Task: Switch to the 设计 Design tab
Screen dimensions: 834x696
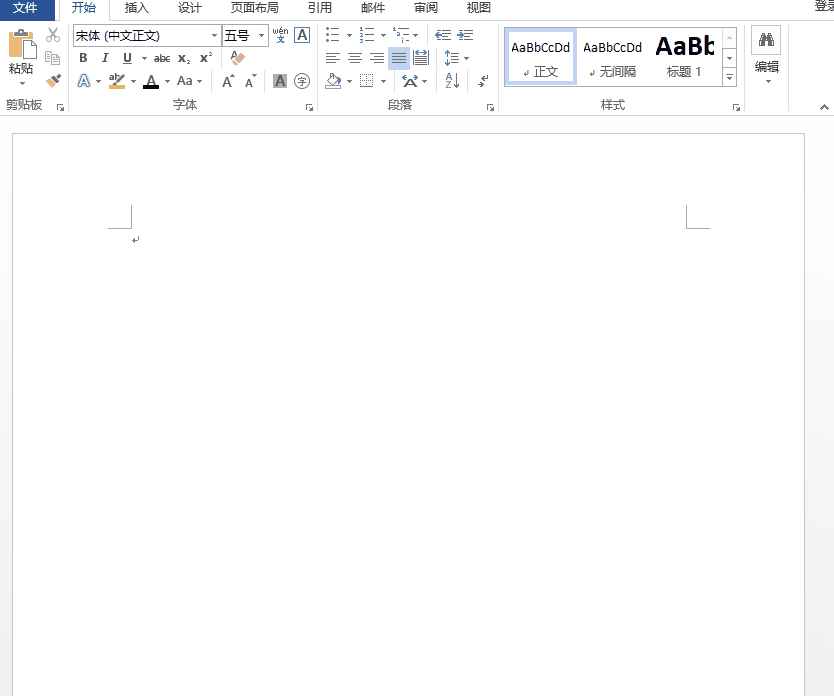Action: 190,8
